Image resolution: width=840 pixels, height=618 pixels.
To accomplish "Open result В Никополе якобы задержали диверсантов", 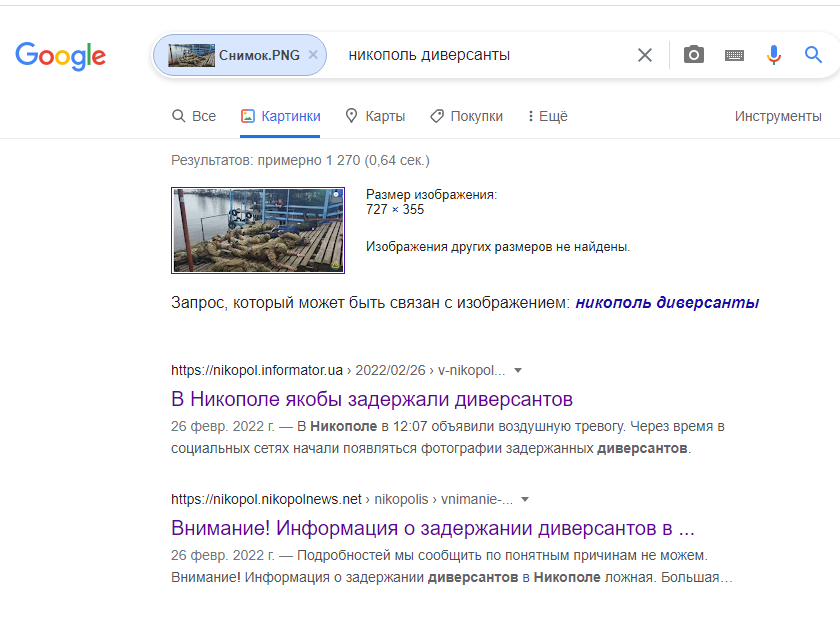I will click(372, 399).
